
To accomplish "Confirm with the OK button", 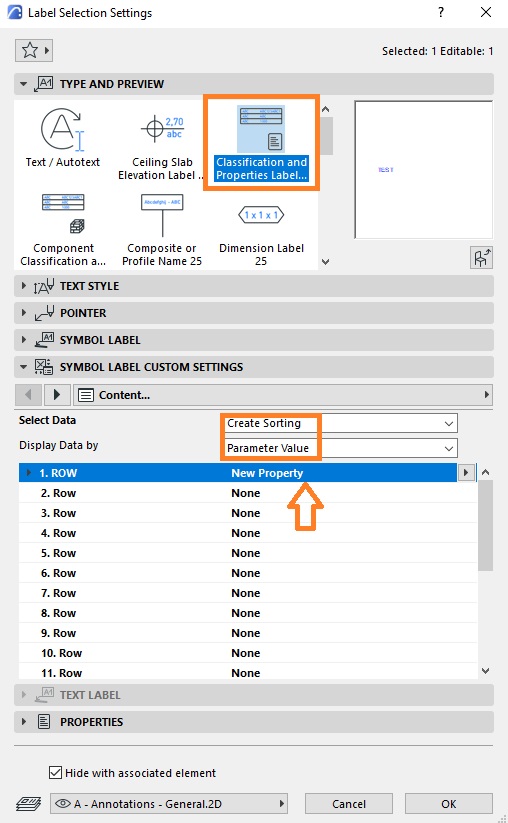I will tap(449, 804).
